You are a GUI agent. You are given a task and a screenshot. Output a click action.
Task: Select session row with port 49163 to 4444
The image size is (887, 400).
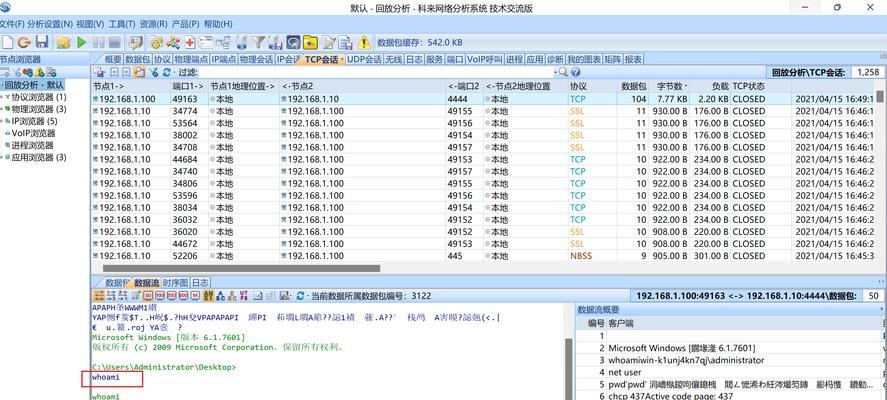tap(484, 98)
